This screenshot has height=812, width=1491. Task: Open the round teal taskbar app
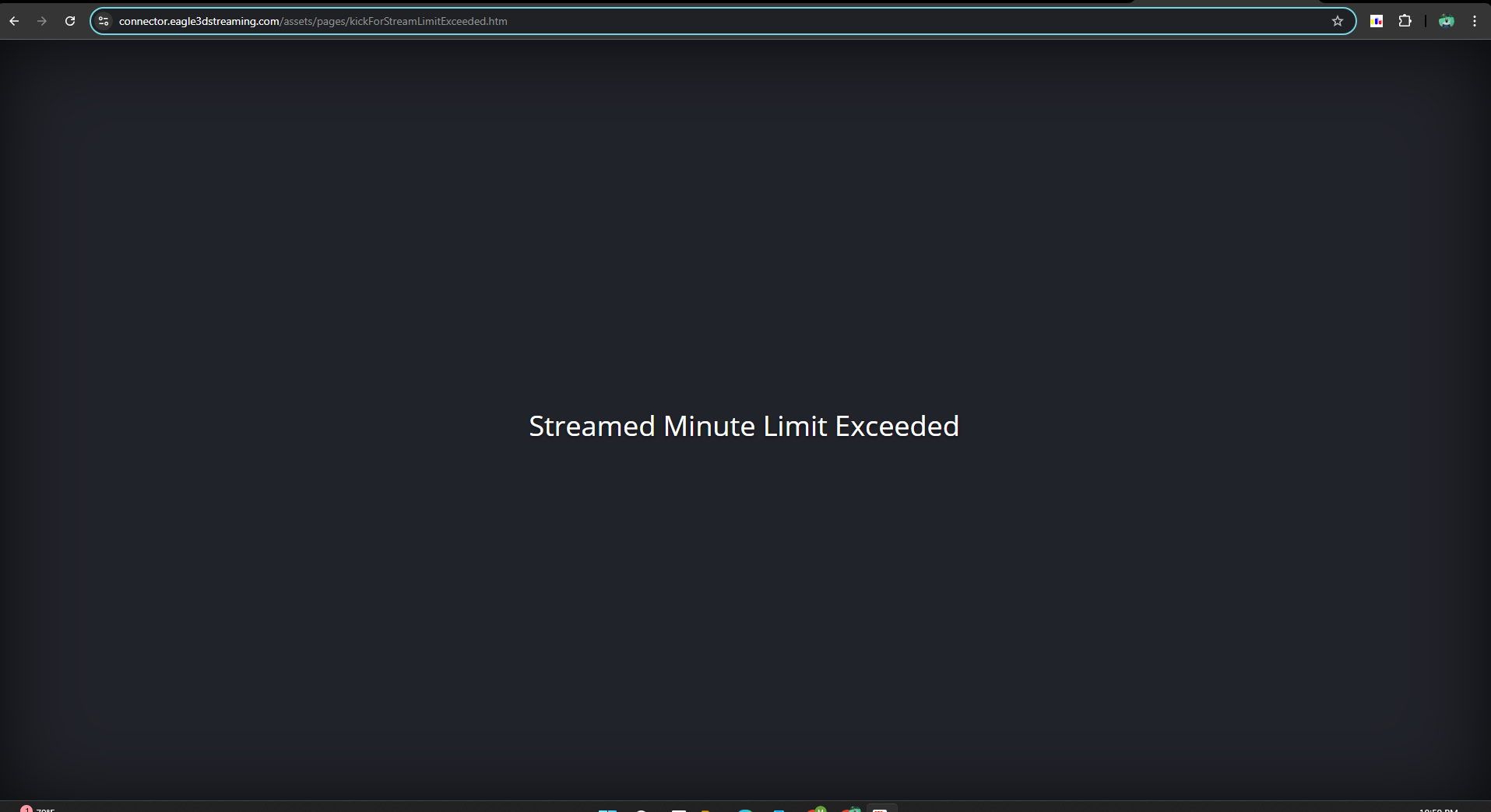pyautogui.click(x=745, y=810)
